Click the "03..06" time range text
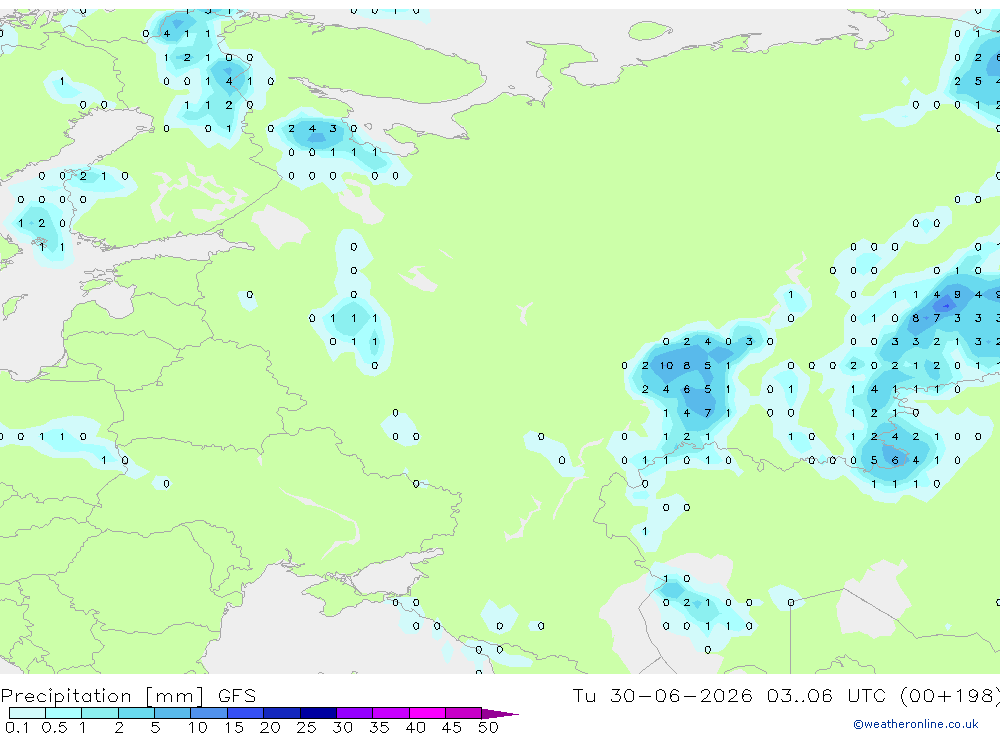1000x733 pixels. coord(800,695)
